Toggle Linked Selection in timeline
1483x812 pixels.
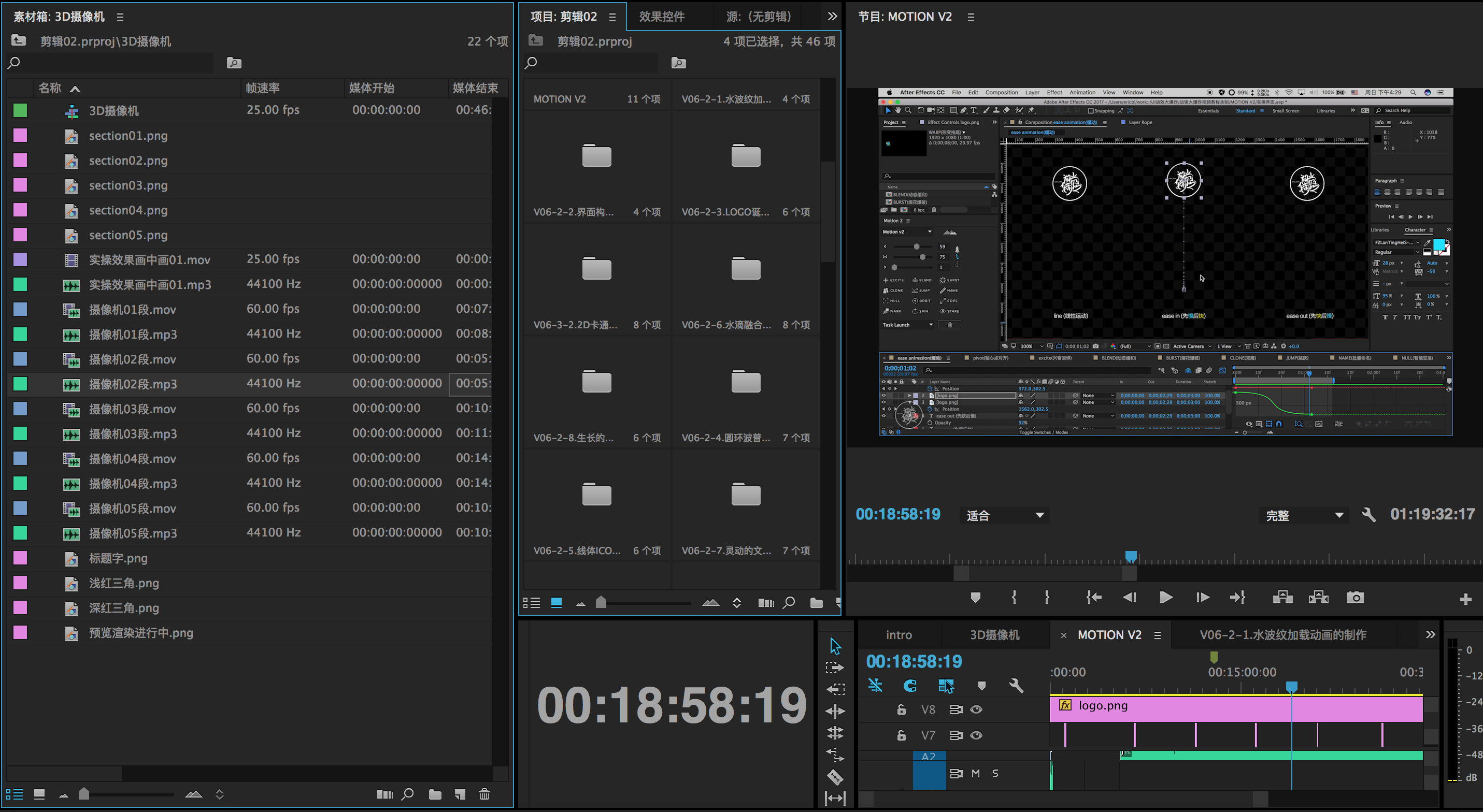point(945,686)
